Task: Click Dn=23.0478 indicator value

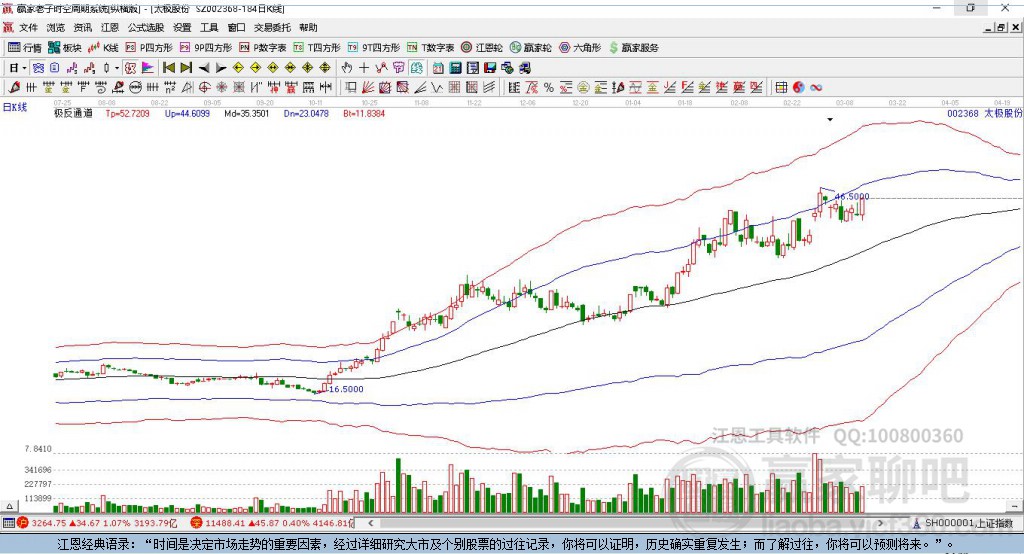Action: tap(306, 113)
